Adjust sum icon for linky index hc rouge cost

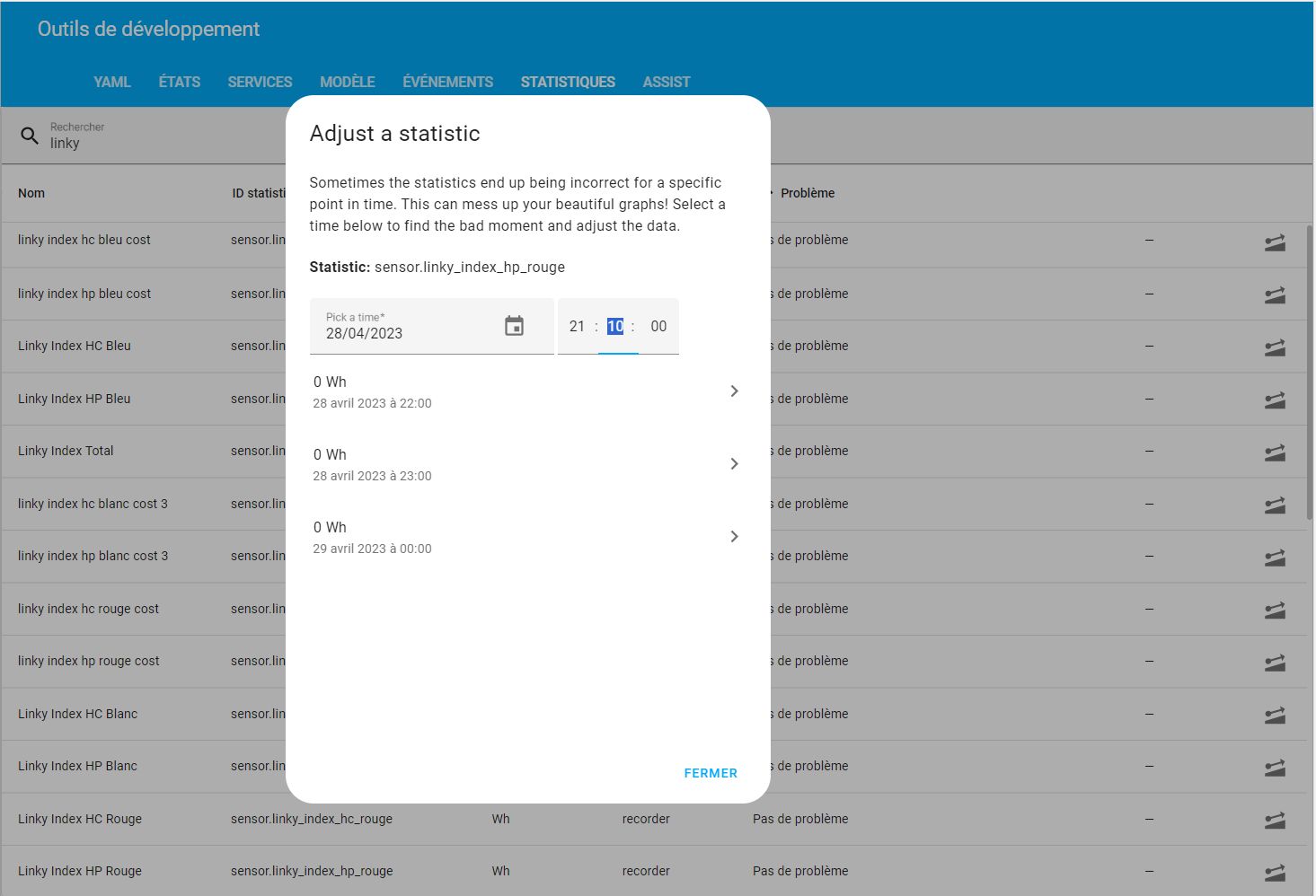click(1275, 611)
